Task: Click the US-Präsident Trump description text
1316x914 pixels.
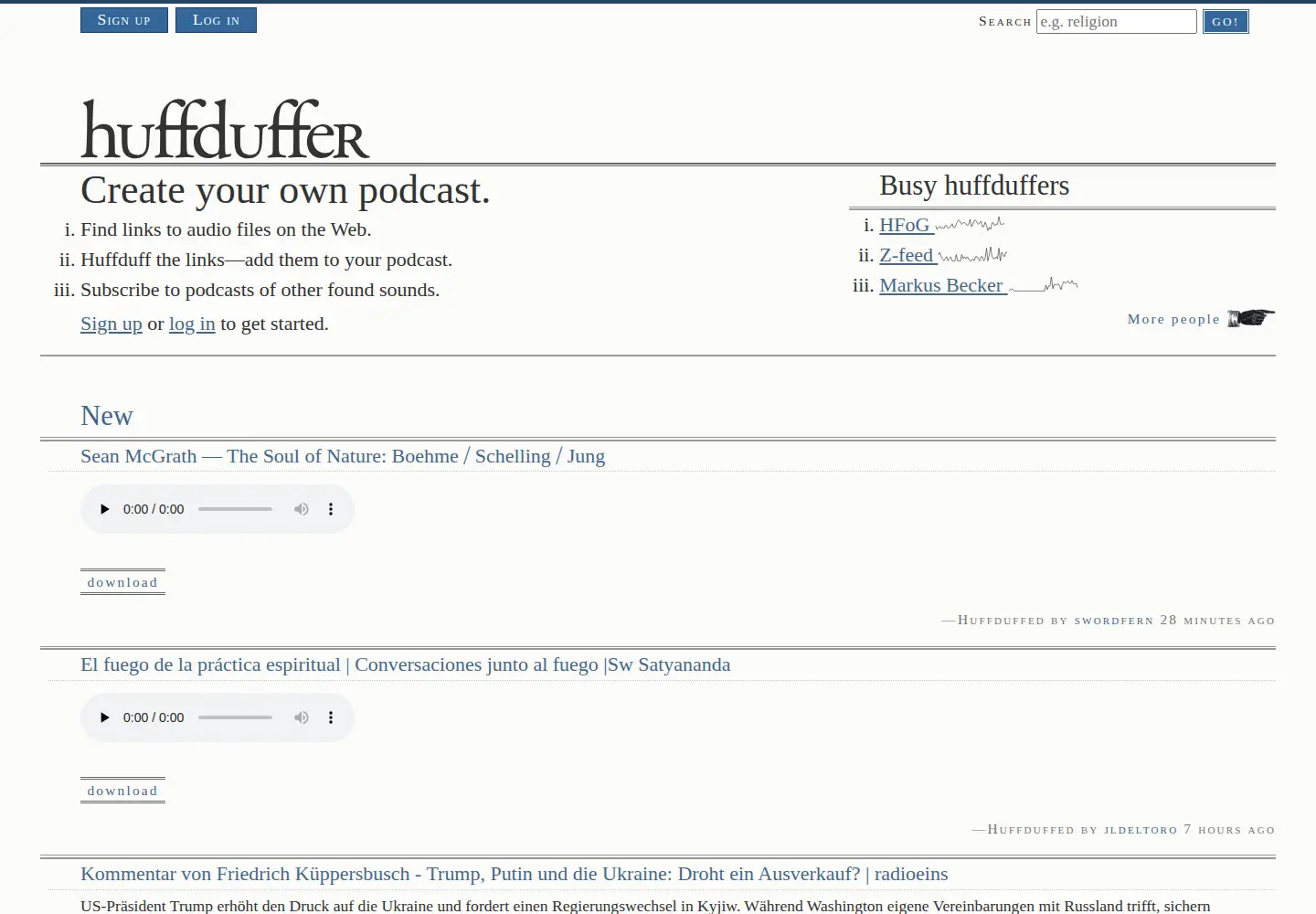Action: pos(645,906)
